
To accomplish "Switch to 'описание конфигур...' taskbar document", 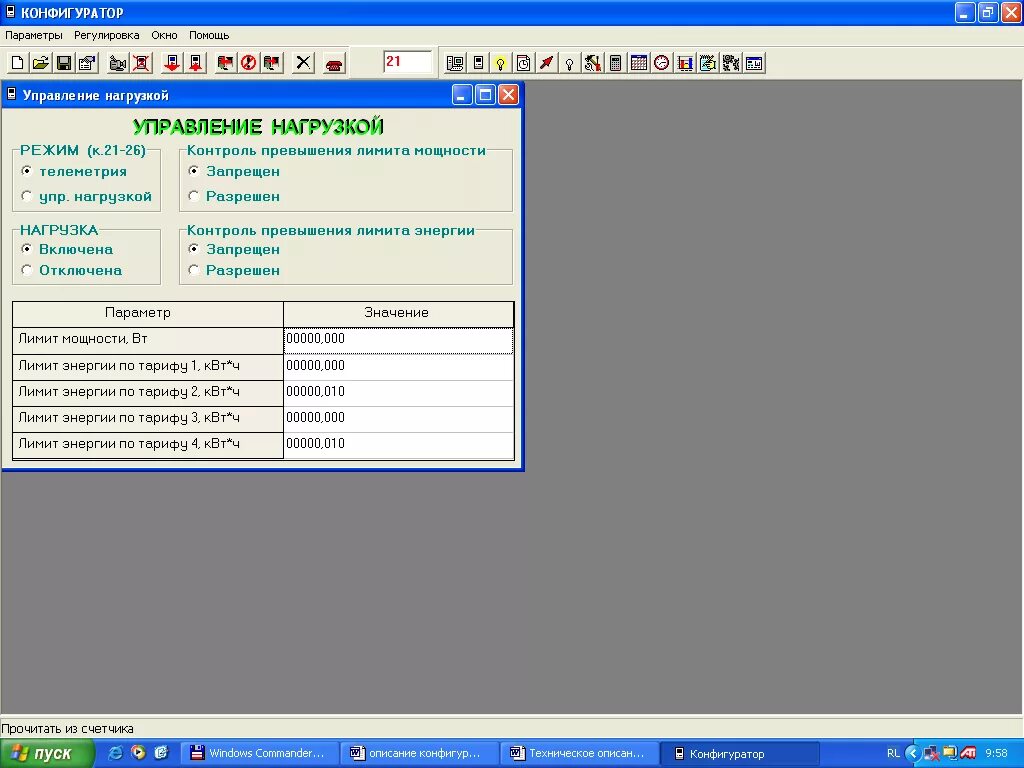I will 420,754.
